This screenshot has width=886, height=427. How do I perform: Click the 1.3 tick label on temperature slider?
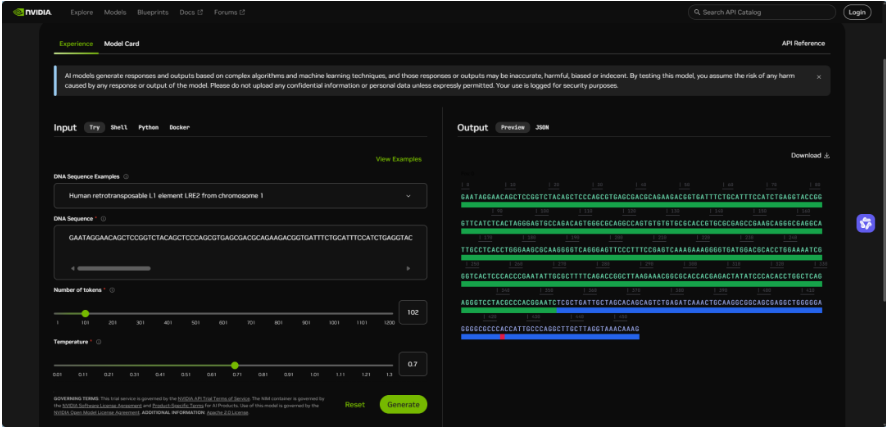click(389, 374)
